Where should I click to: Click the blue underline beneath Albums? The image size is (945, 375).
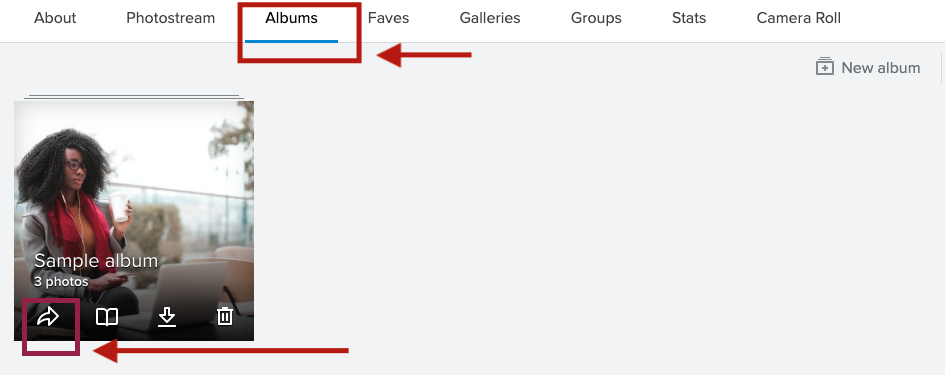click(x=291, y=41)
